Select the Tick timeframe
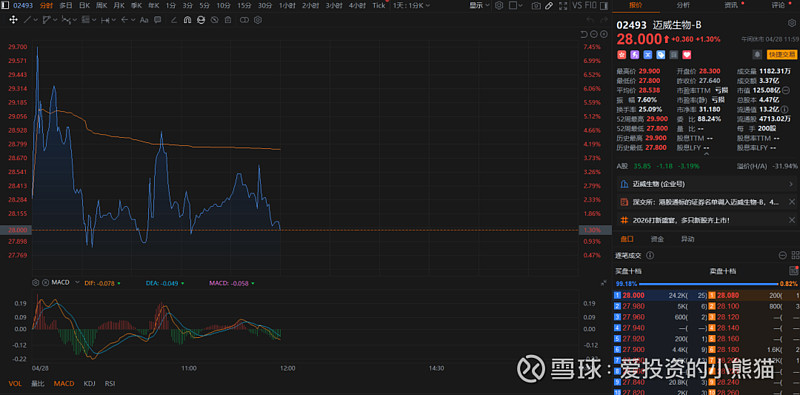This screenshot has width=800, height=395. 379,5
